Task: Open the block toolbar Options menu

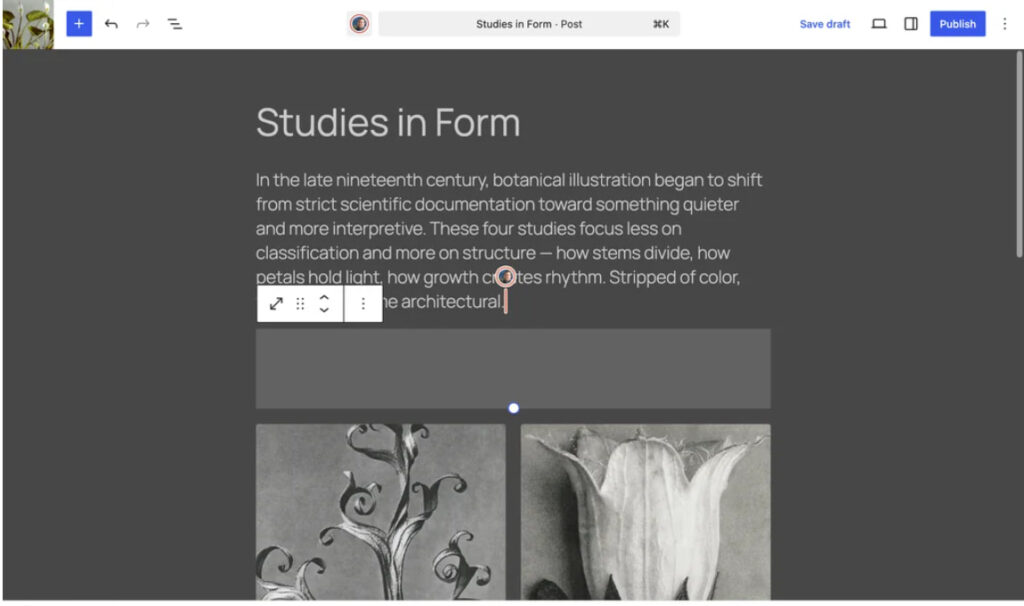Action: tap(363, 304)
